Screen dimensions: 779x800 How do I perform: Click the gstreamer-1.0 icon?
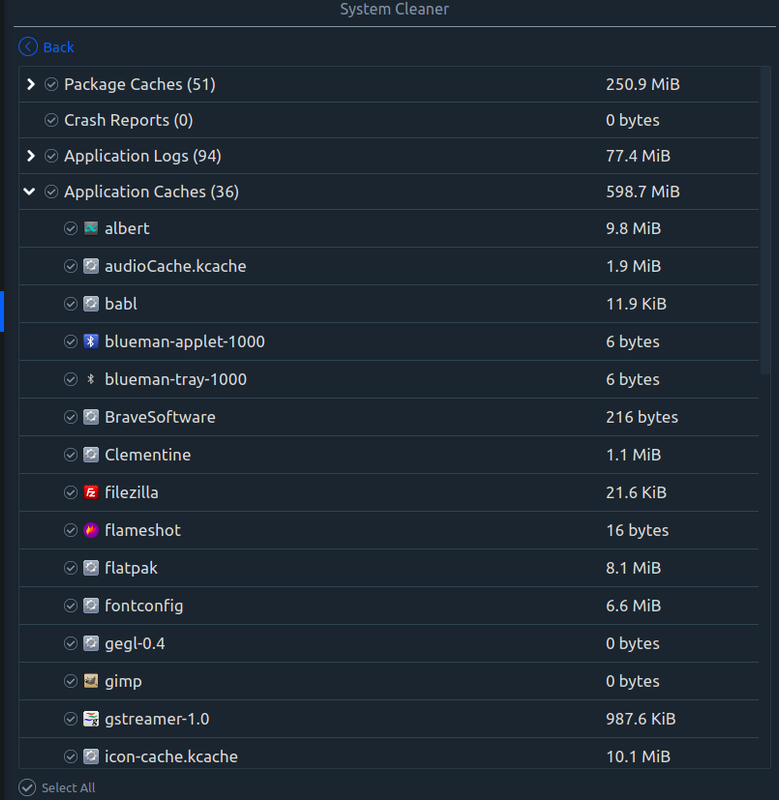pyautogui.click(x=91, y=719)
